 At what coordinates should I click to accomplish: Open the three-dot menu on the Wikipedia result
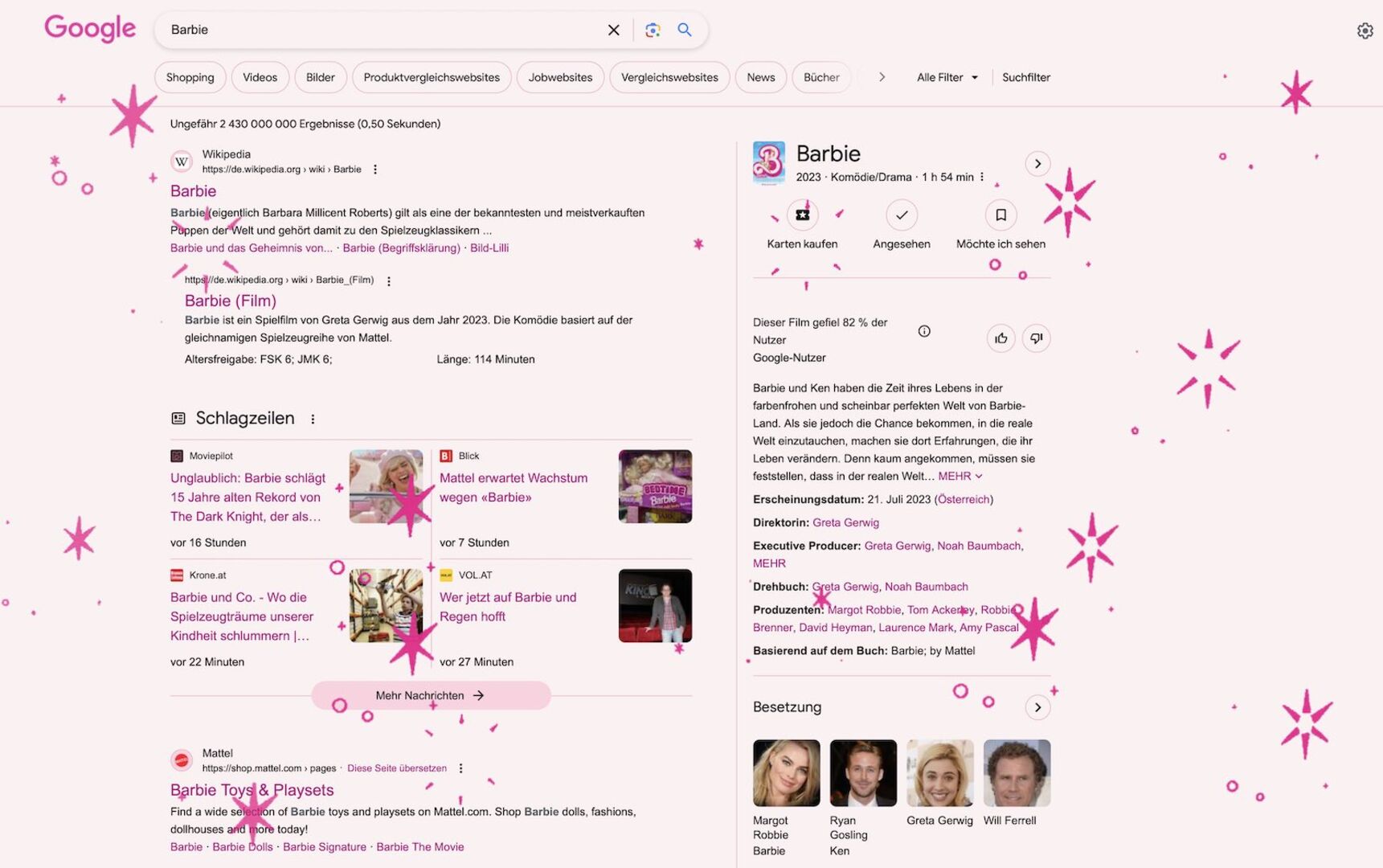(x=374, y=170)
